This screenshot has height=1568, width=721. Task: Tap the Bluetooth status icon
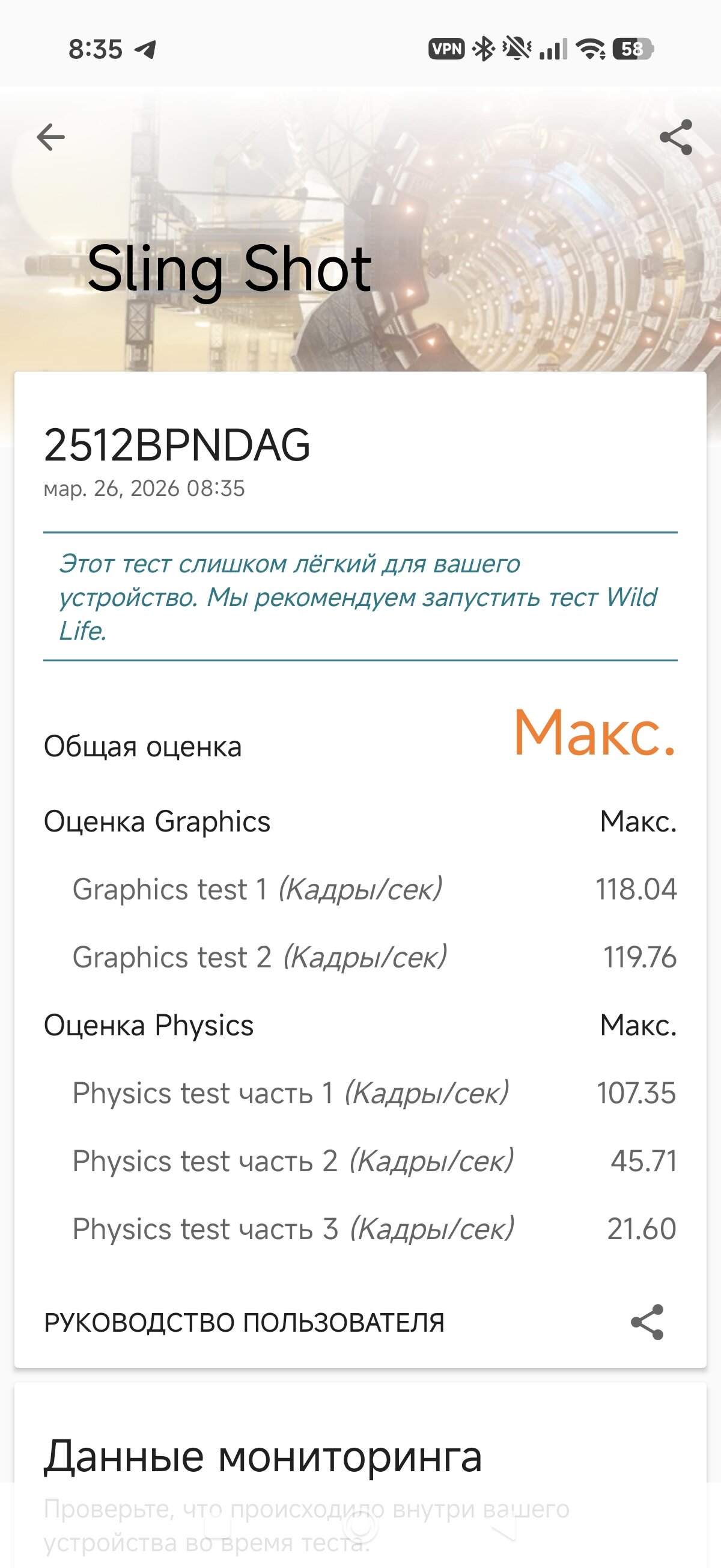tap(484, 49)
